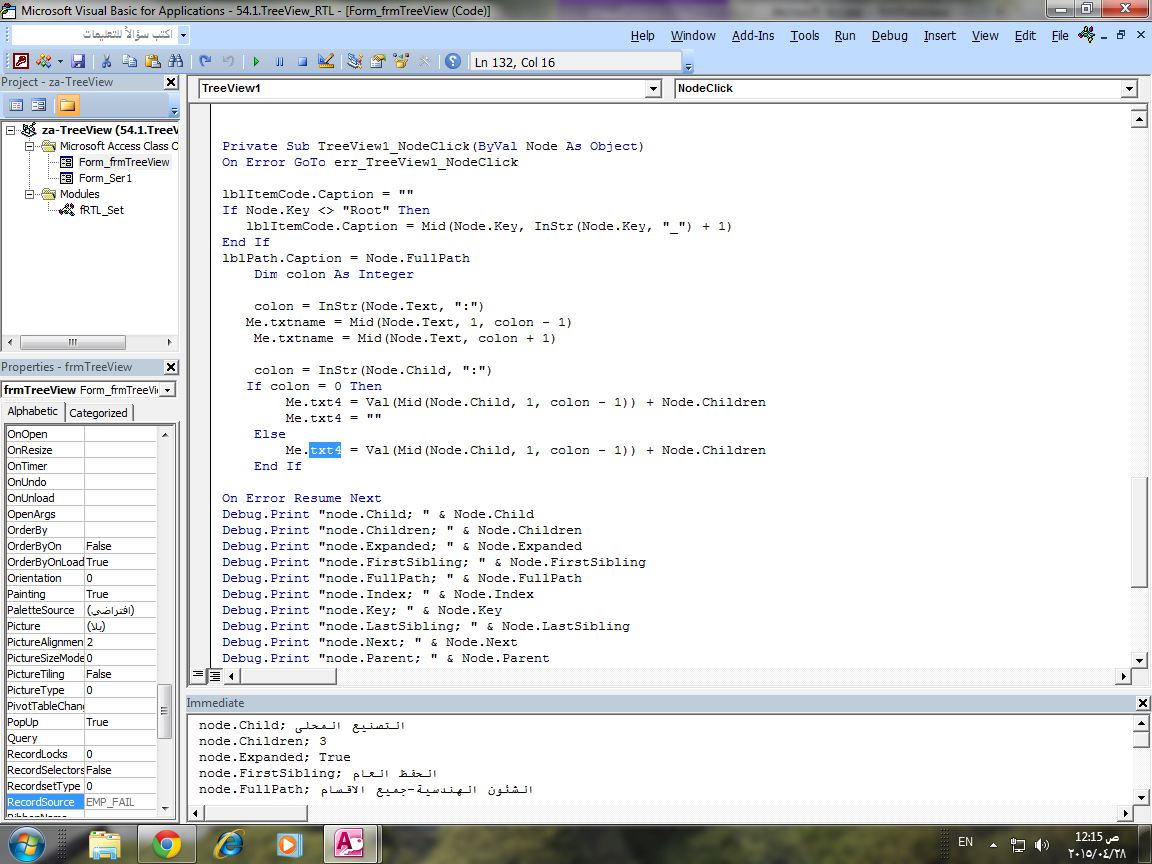The image size is (1152, 864).
Task: Close the Properties panel
Action: tap(170, 367)
